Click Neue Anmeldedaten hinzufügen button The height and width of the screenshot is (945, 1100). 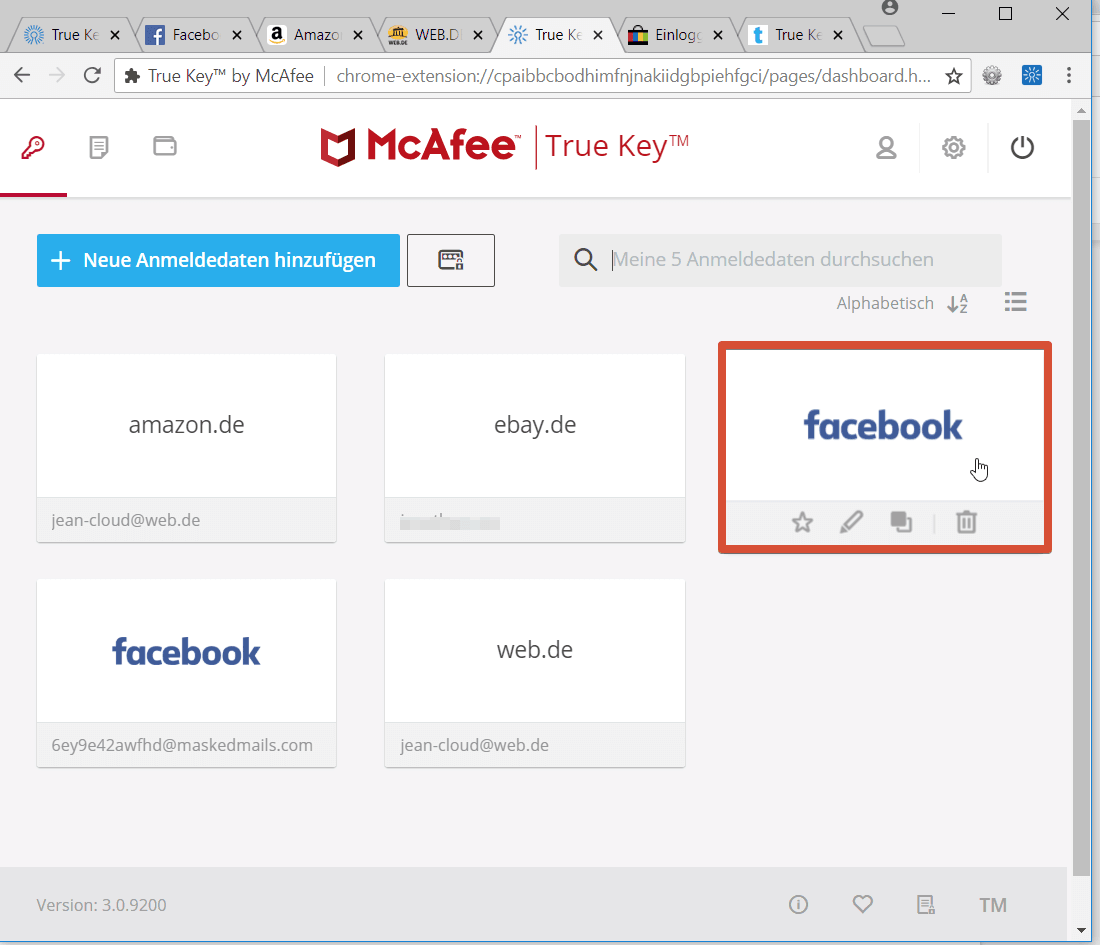(x=218, y=260)
